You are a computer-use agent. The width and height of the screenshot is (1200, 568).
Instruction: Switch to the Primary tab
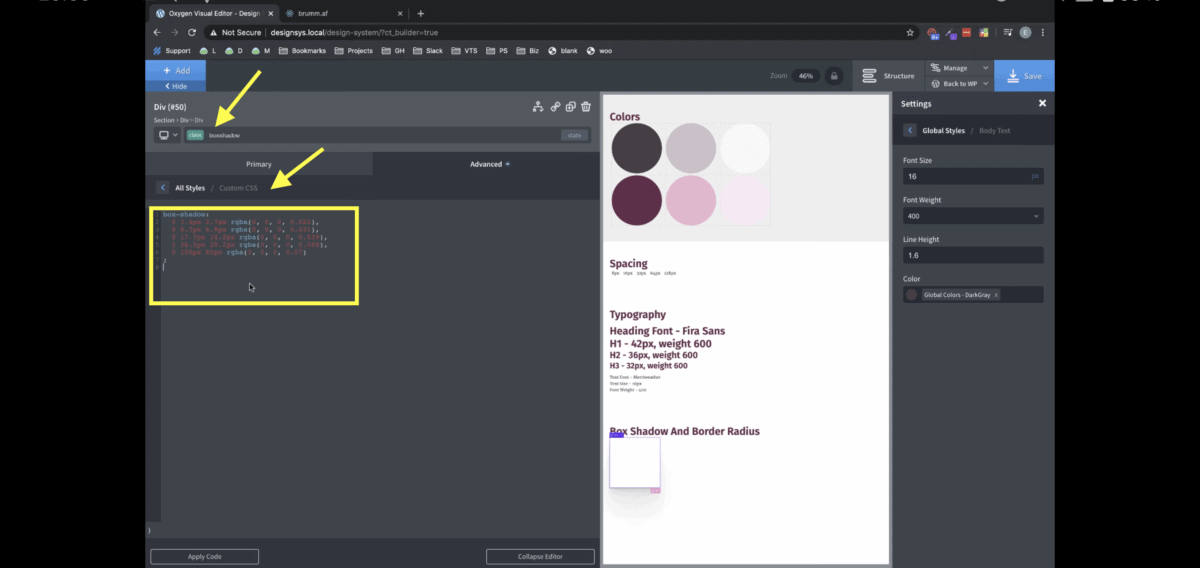click(x=259, y=164)
